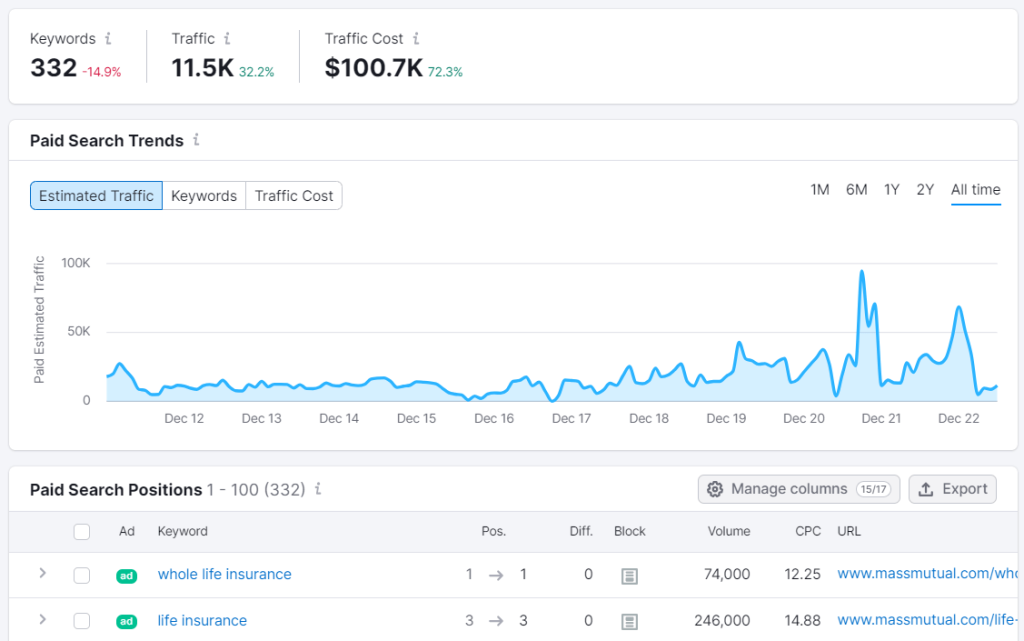The image size is (1024, 641).
Task: Check the life insurance row checkbox
Action: pyautogui.click(x=81, y=620)
